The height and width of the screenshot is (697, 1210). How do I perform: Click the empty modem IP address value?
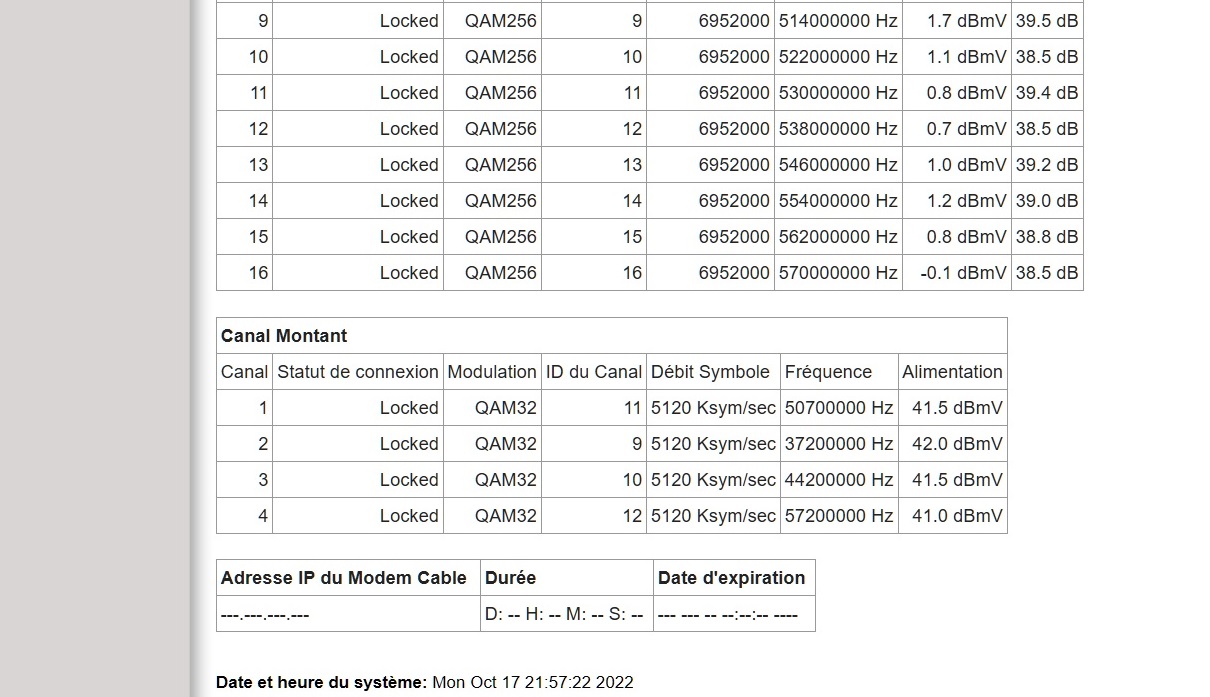coord(265,615)
